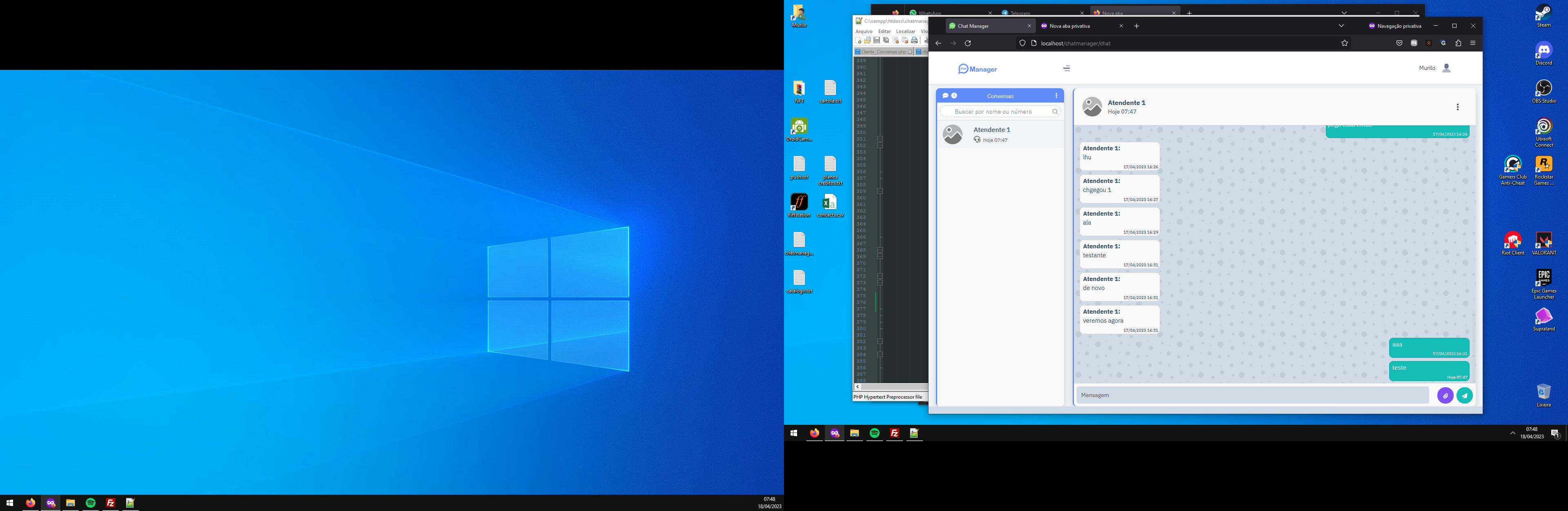
Task: Click the 'chgegou 1' message bubble
Action: (x=1119, y=190)
